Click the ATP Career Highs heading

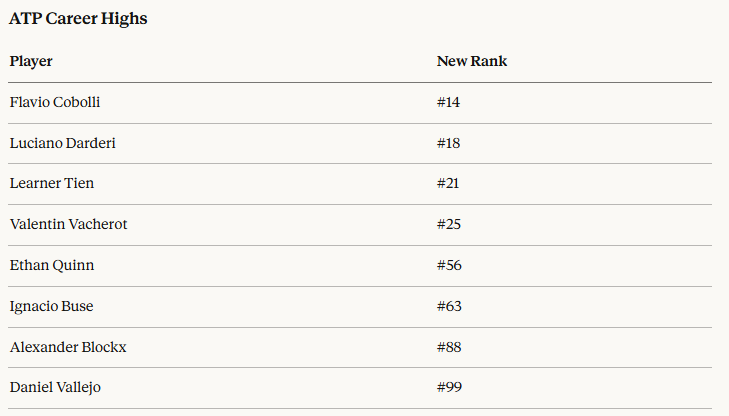point(78,19)
